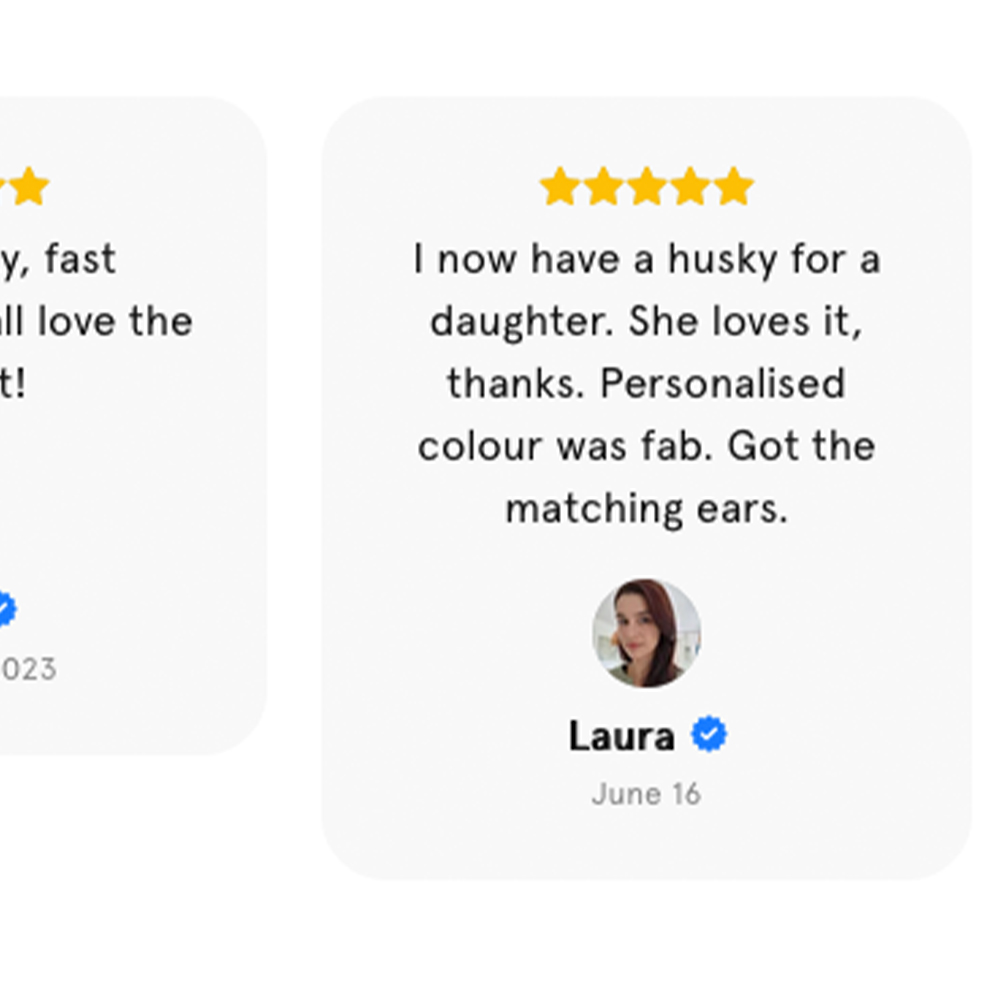Click the first star in Laura's review
This screenshot has width=1000, height=1000.
[559, 187]
